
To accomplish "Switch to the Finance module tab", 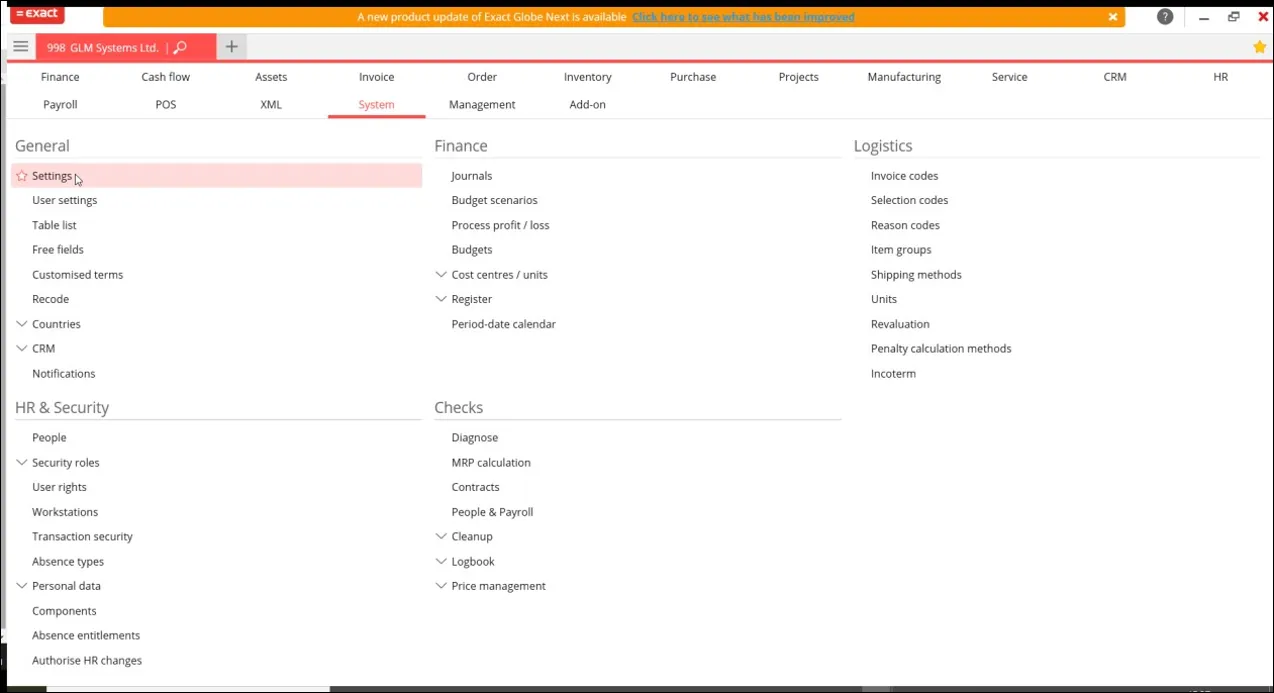I will tap(59, 77).
